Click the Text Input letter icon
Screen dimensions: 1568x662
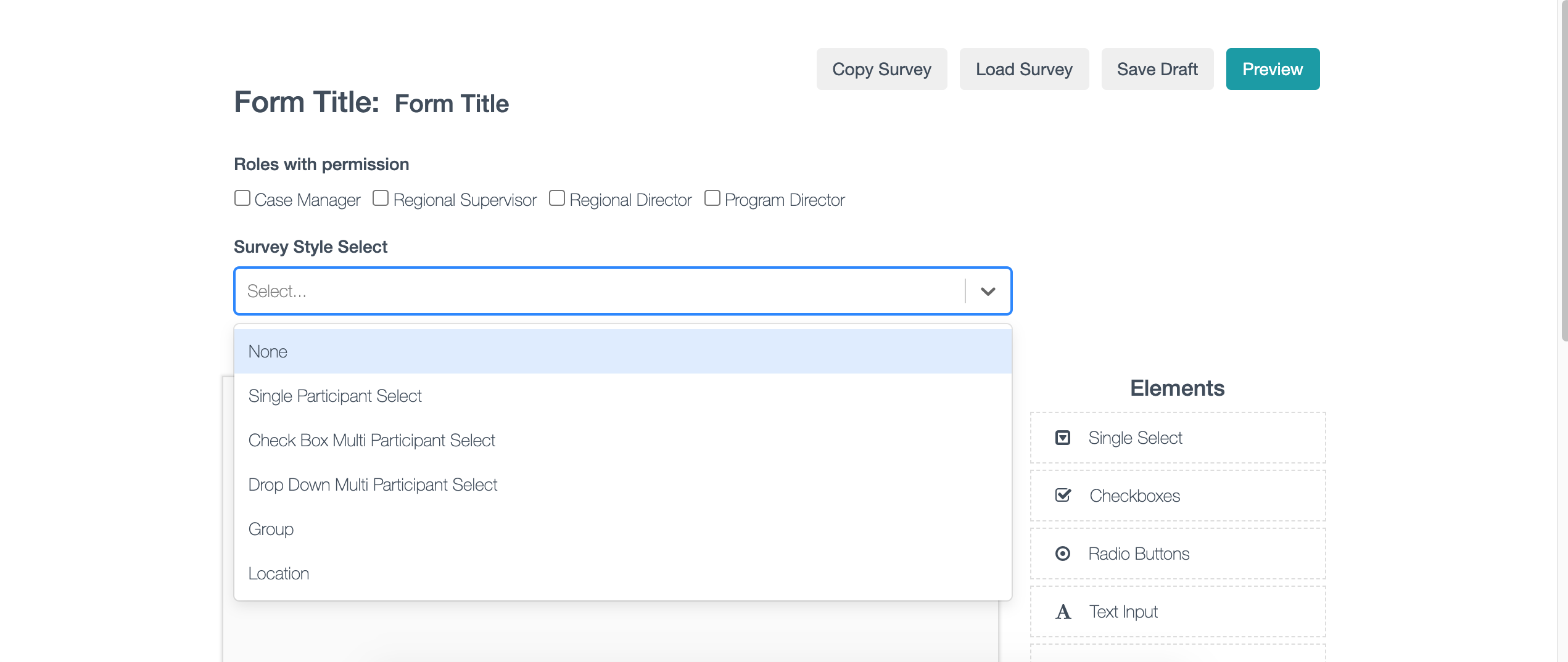click(1063, 611)
